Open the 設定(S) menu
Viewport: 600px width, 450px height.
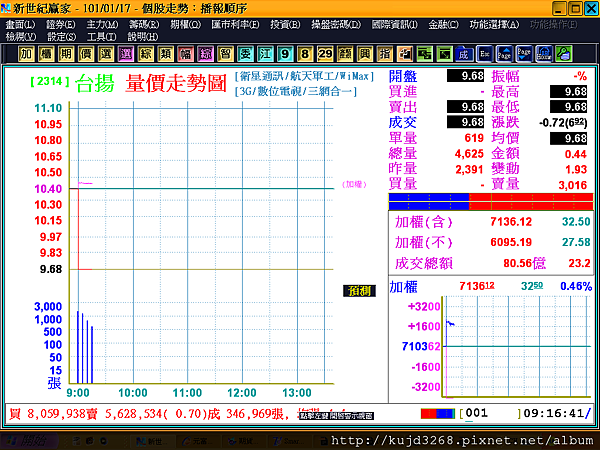[x=61, y=37]
